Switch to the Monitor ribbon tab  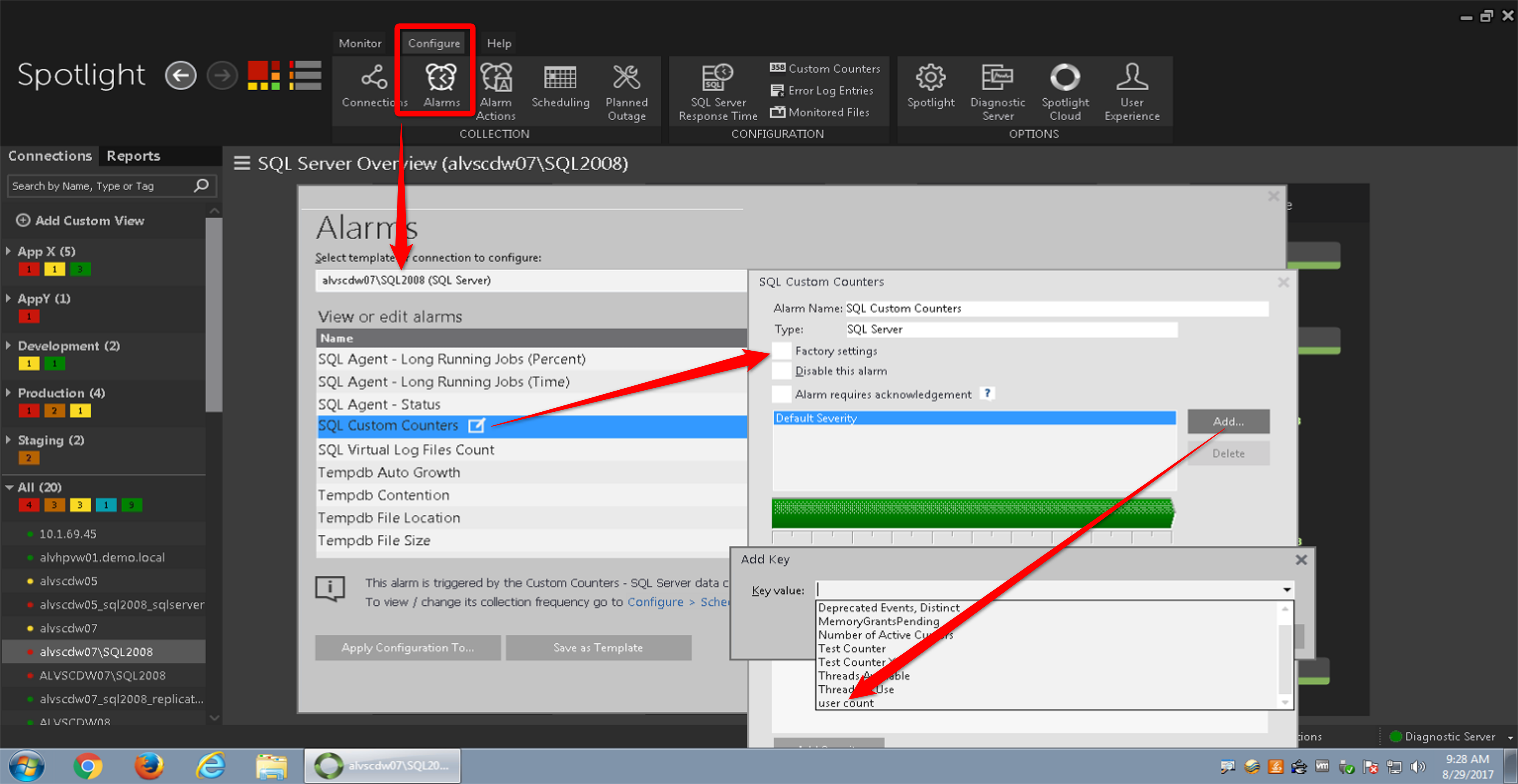tap(360, 43)
